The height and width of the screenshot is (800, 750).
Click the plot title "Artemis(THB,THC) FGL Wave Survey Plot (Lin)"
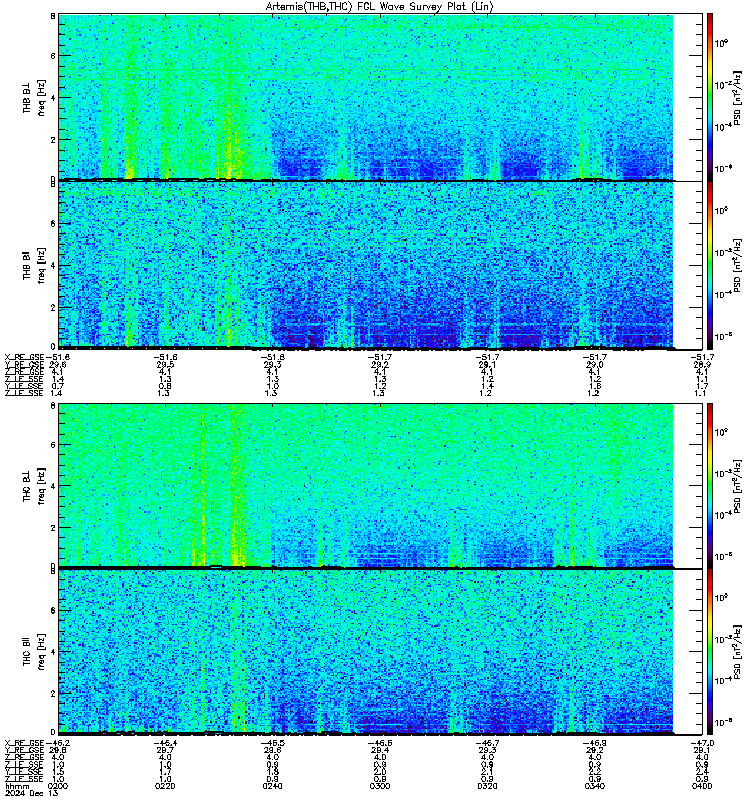380,7
